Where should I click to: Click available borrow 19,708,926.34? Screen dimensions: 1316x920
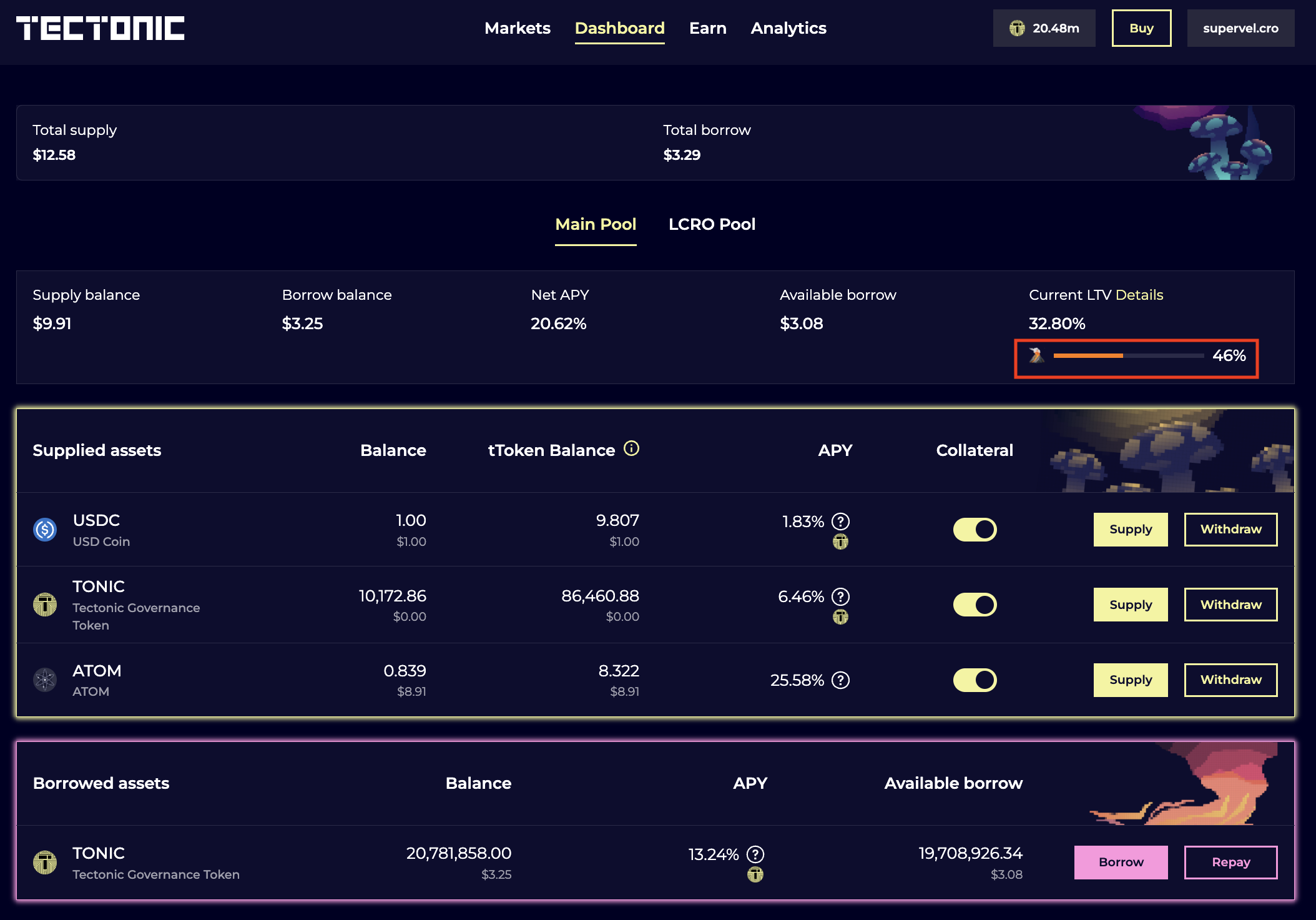coord(971,853)
